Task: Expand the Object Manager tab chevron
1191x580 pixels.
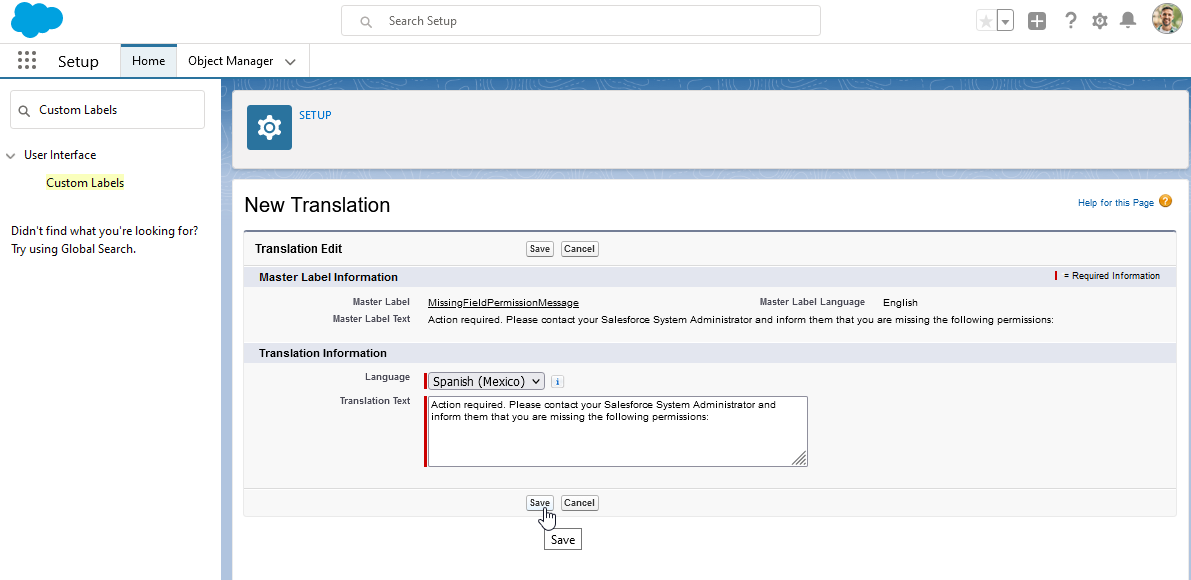Action: click(x=290, y=61)
